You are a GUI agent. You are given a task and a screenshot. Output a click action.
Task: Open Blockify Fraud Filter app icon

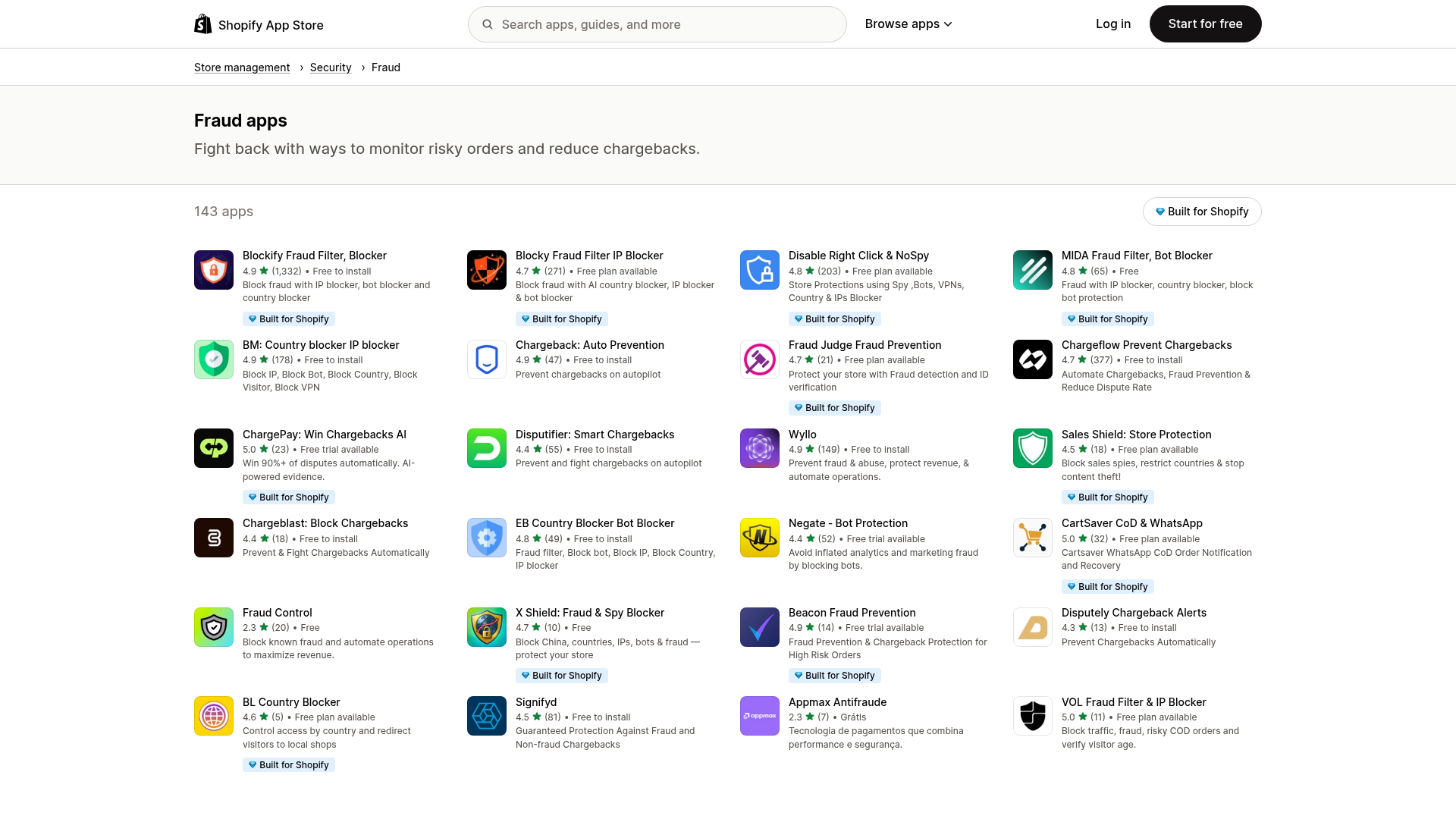[x=214, y=270]
